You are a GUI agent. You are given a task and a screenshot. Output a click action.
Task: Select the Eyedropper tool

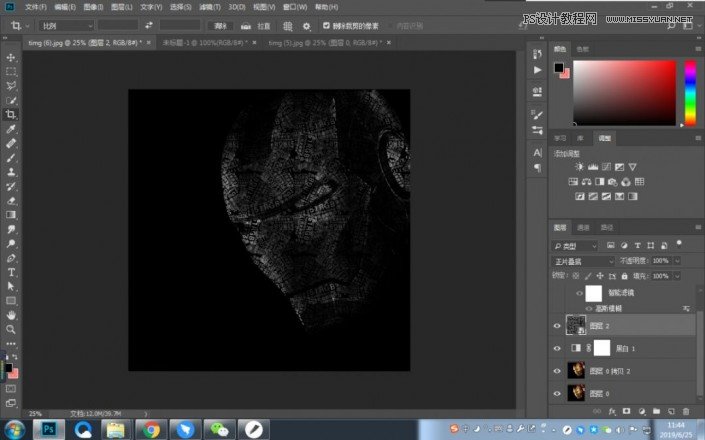(11, 129)
